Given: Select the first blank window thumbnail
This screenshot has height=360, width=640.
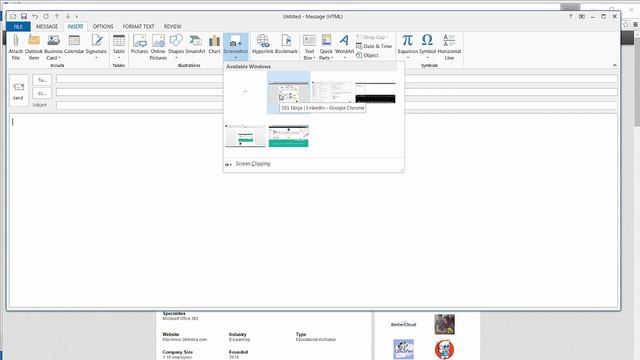Looking at the screenshot, I should tap(245, 92).
